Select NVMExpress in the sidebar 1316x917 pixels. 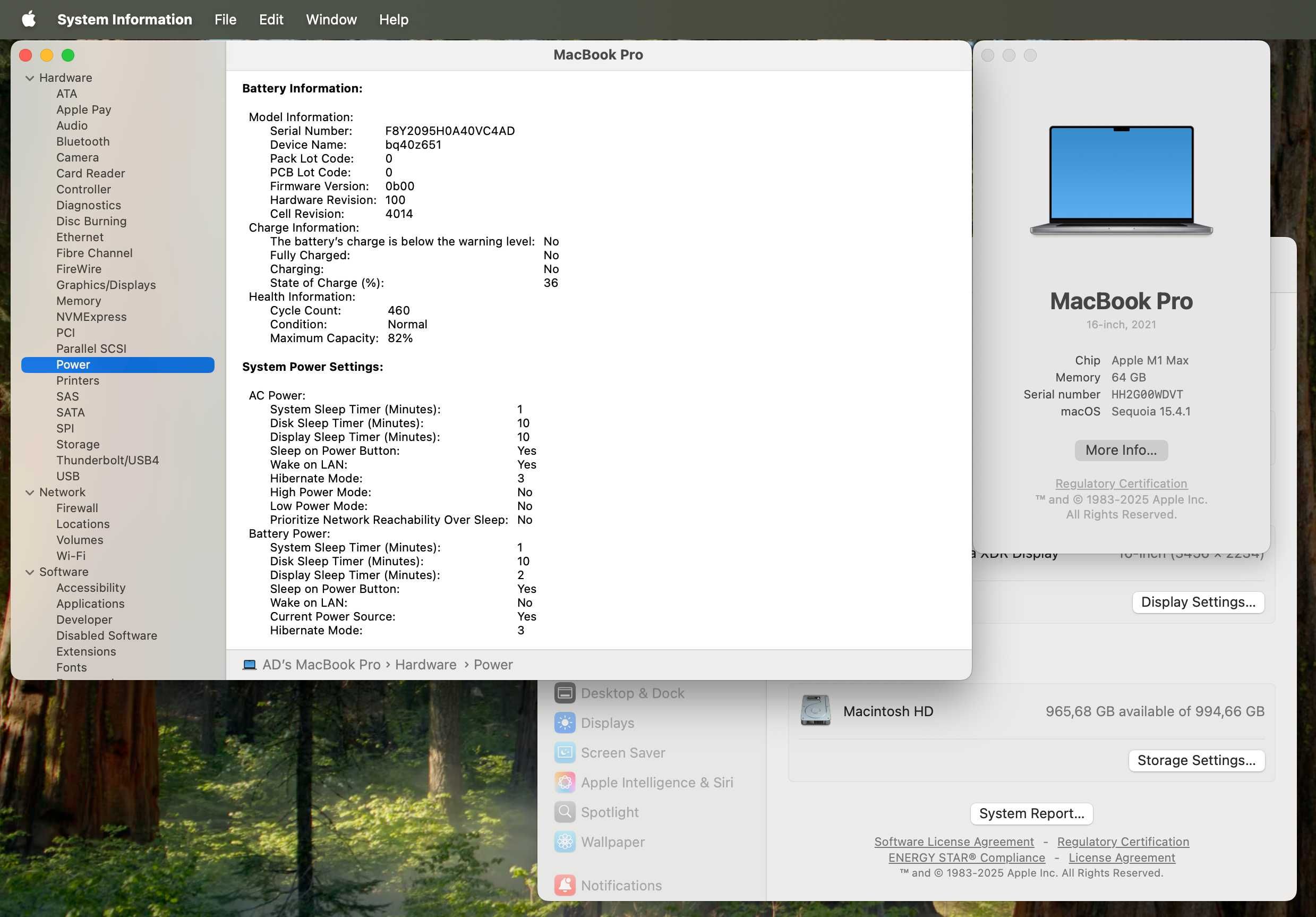(91, 317)
